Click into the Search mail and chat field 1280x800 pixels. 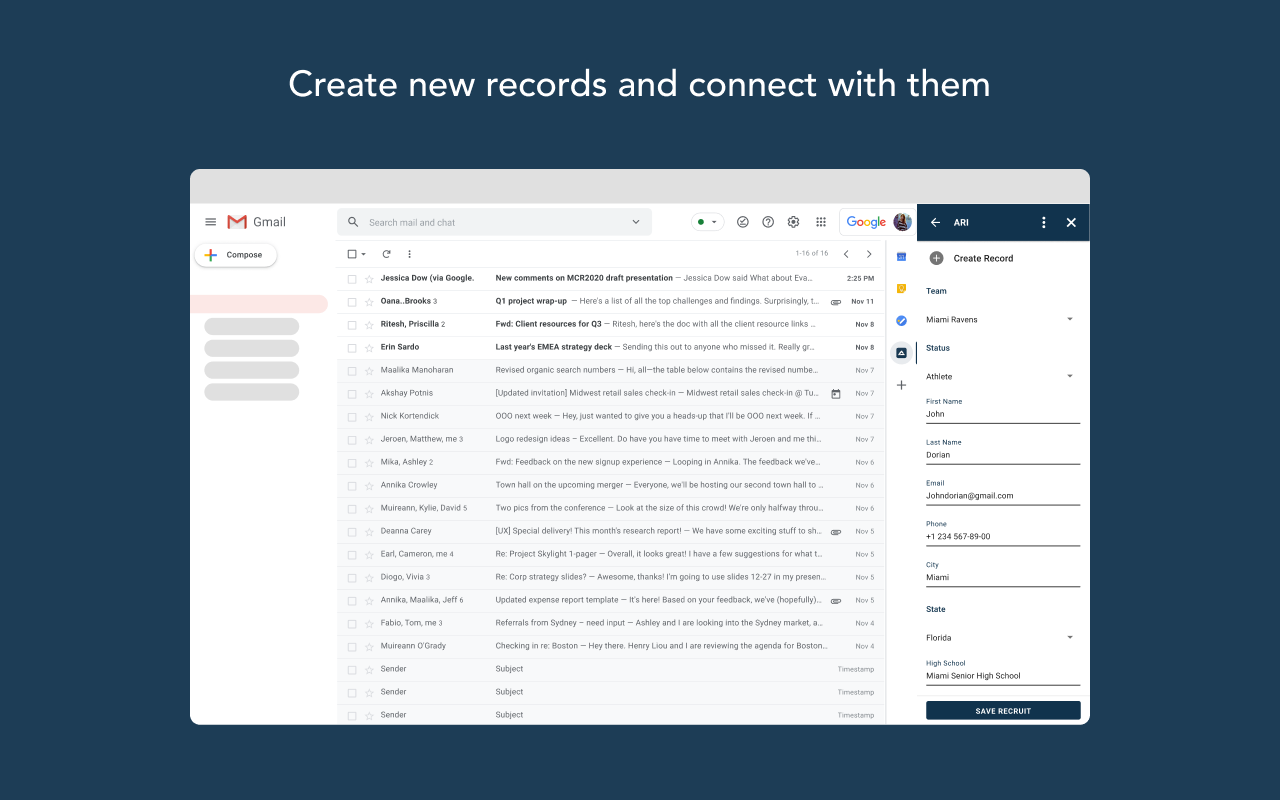pyautogui.click(x=494, y=222)
